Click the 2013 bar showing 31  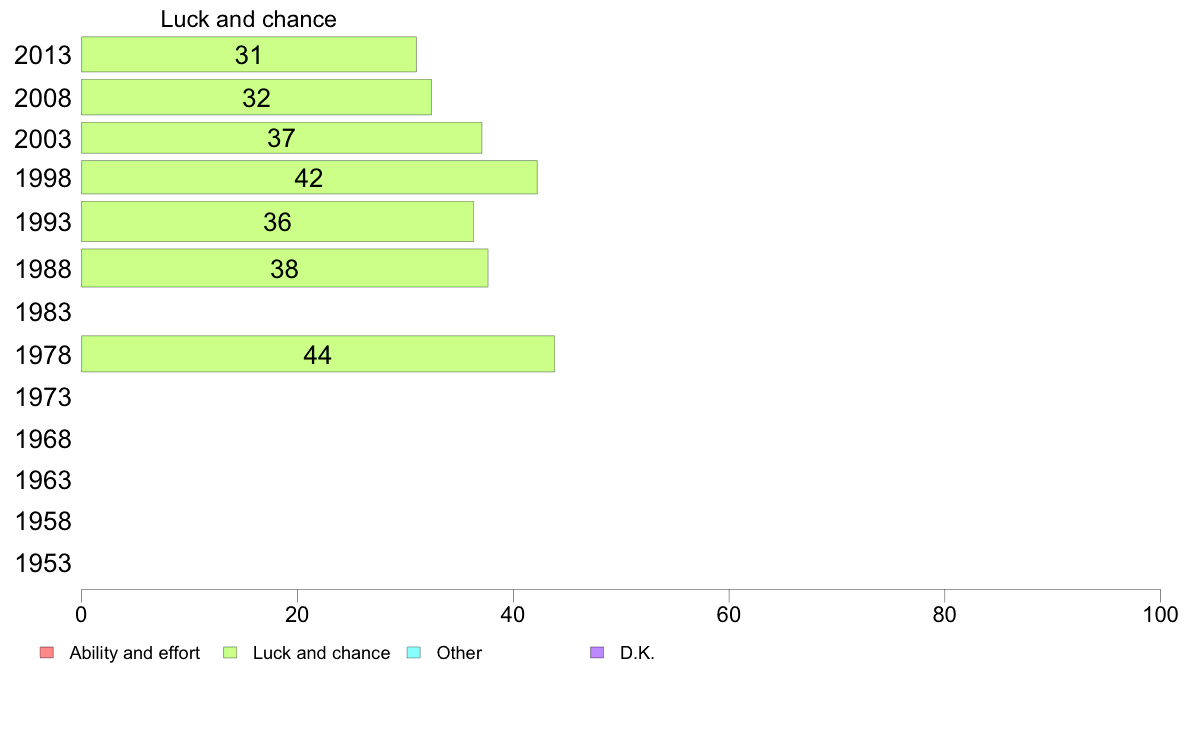(x=249, y=55)
